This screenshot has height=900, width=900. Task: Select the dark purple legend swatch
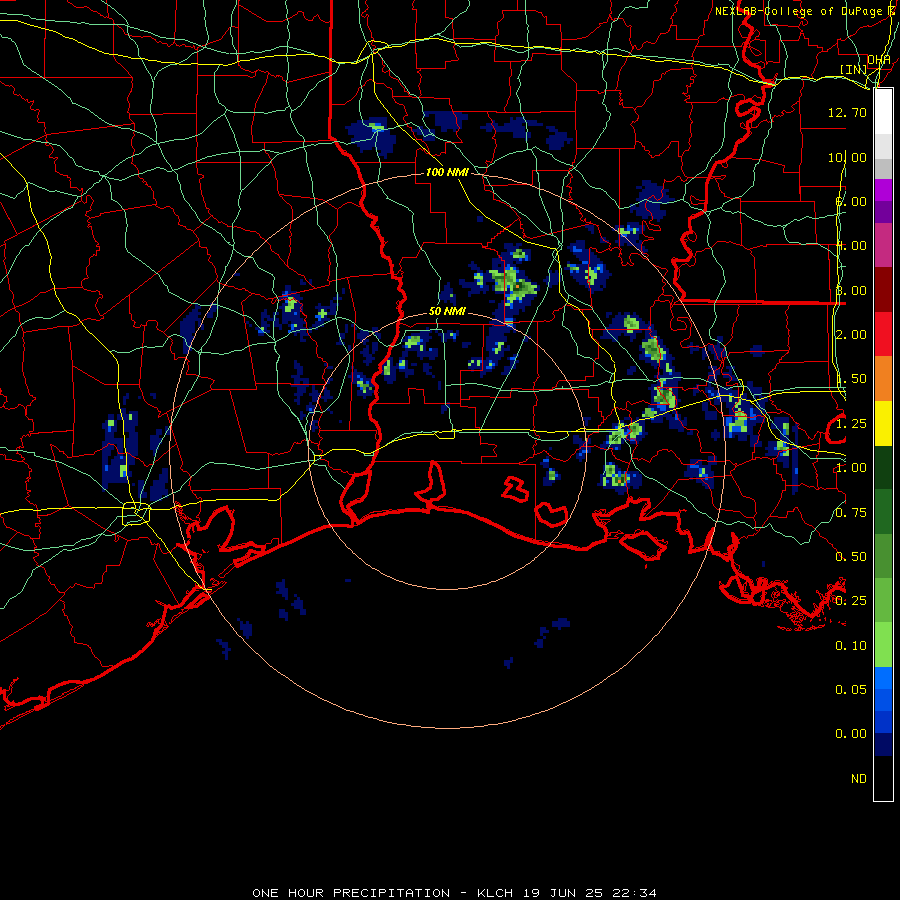883,212
